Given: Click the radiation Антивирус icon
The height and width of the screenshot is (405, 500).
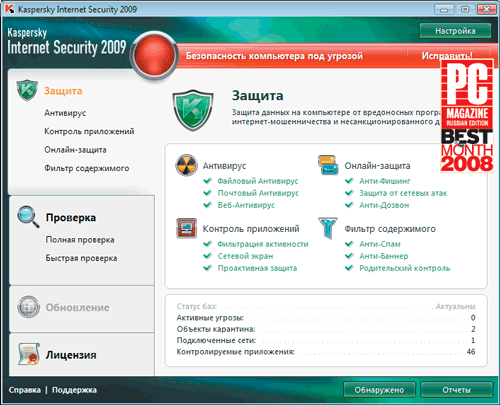Looking at the screenshot, I should (x=187, y=165).
